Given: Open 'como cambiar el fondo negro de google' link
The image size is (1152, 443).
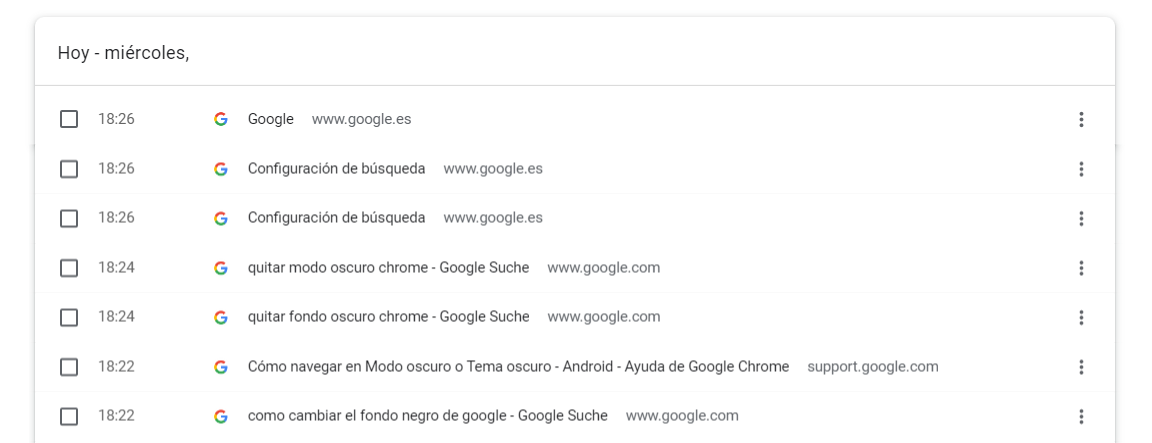Looking at the screenshot, I should [427, 416].
